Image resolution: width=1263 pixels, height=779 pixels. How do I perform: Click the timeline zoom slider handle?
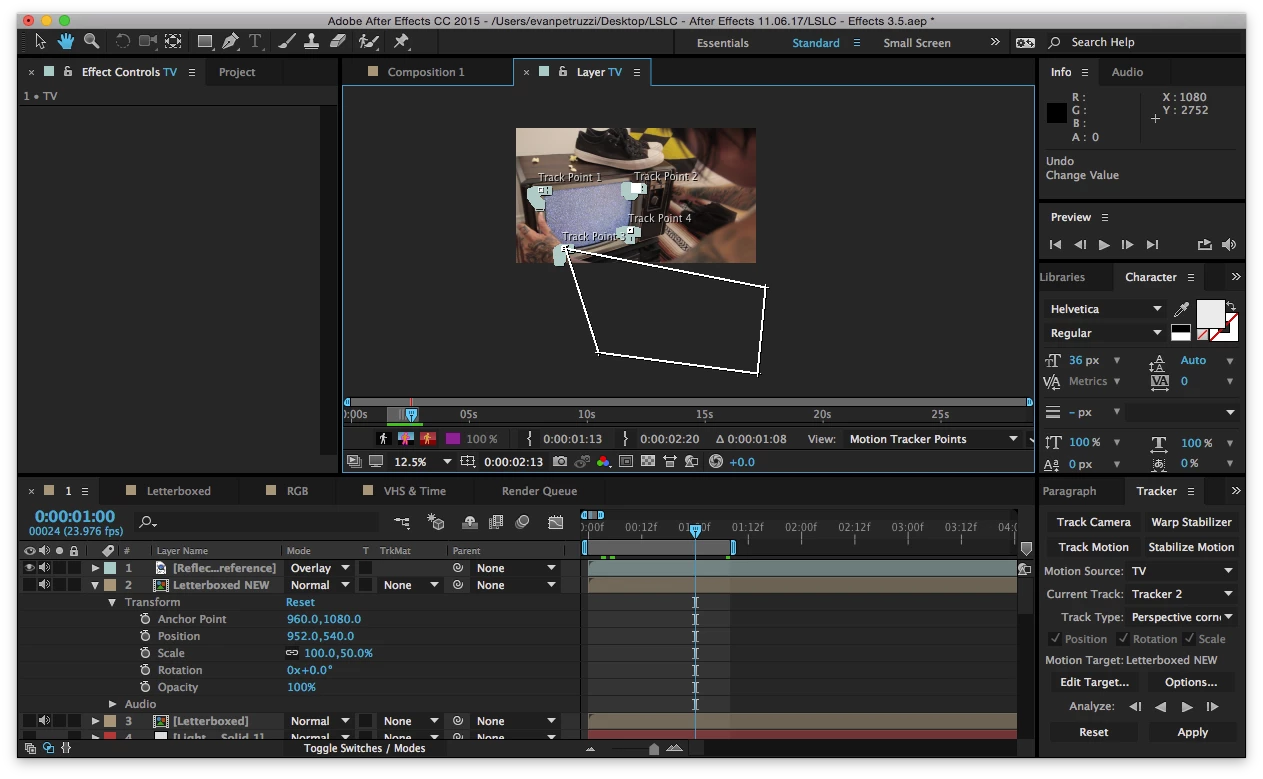point(654,749)
